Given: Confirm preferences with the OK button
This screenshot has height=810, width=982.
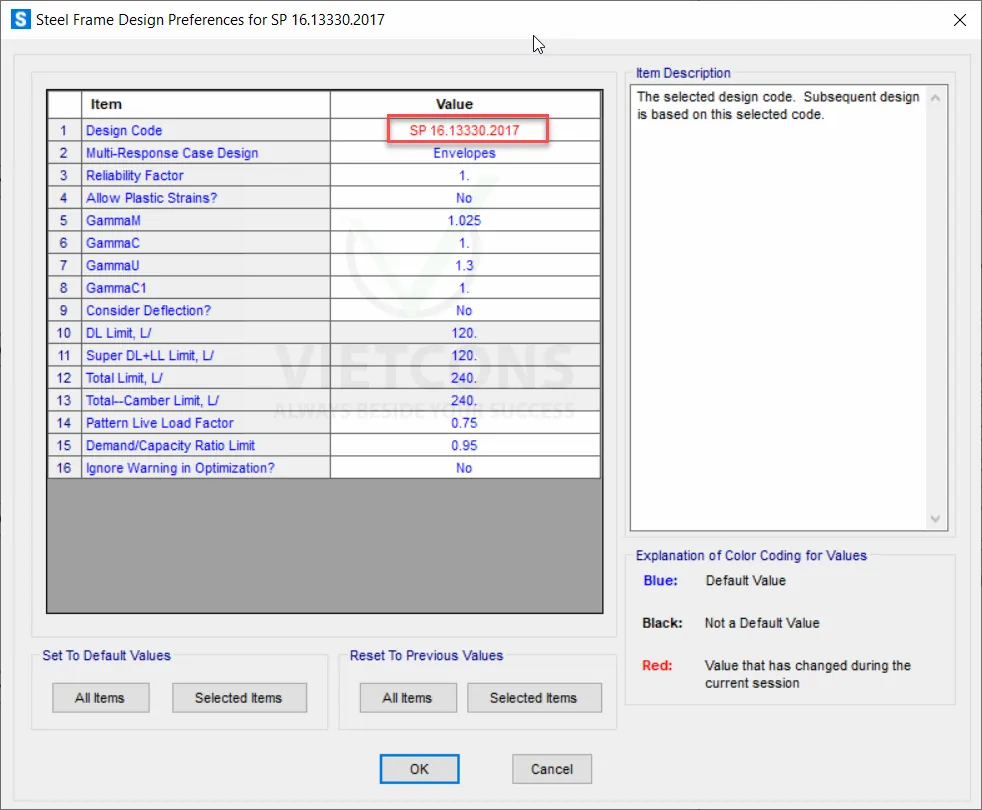Looking at the screenshot, I should click(x=419, y=769).
